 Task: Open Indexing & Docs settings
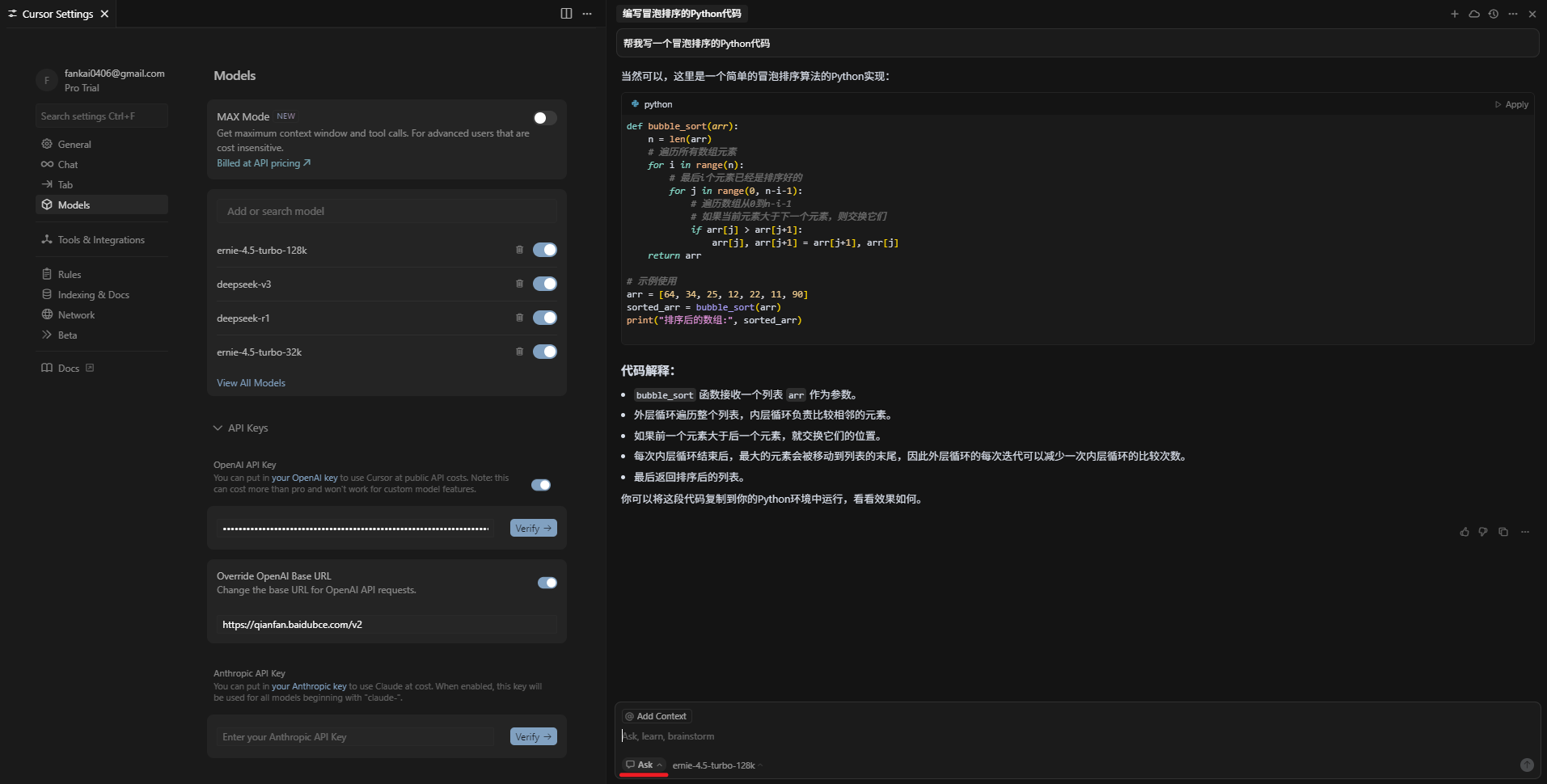102,294
